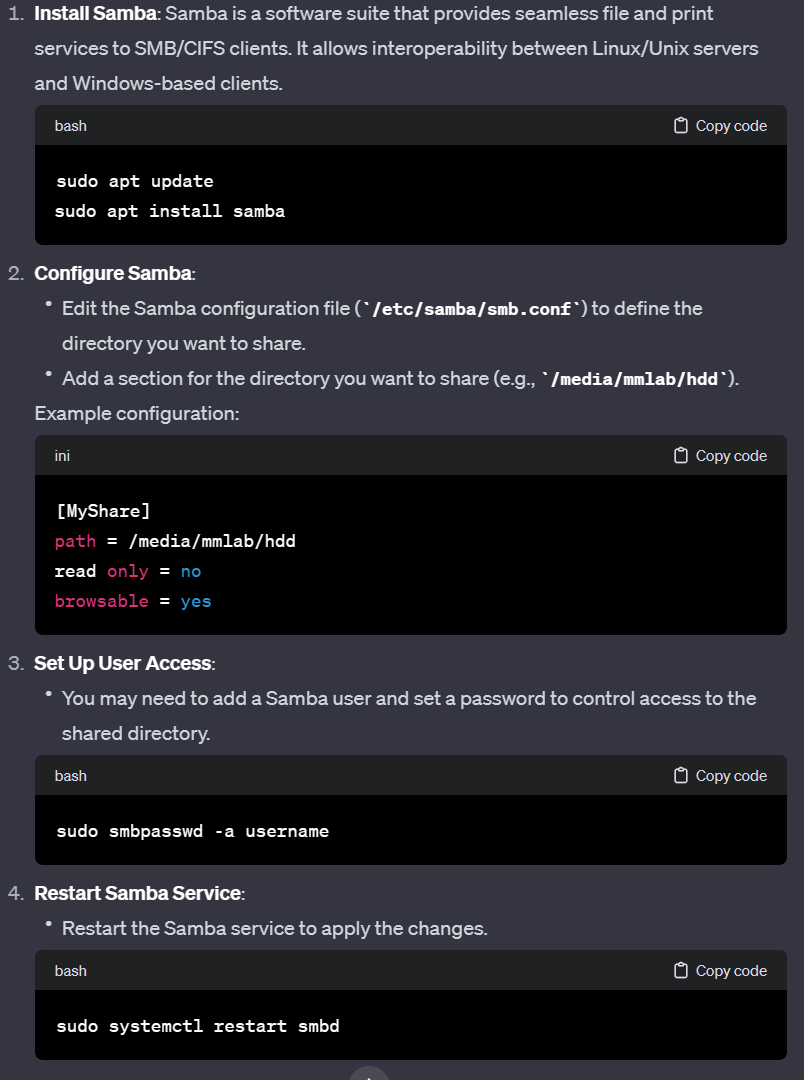Click the 'Configure Samba' heading
804x1080 pixels.
coord(113,273)
